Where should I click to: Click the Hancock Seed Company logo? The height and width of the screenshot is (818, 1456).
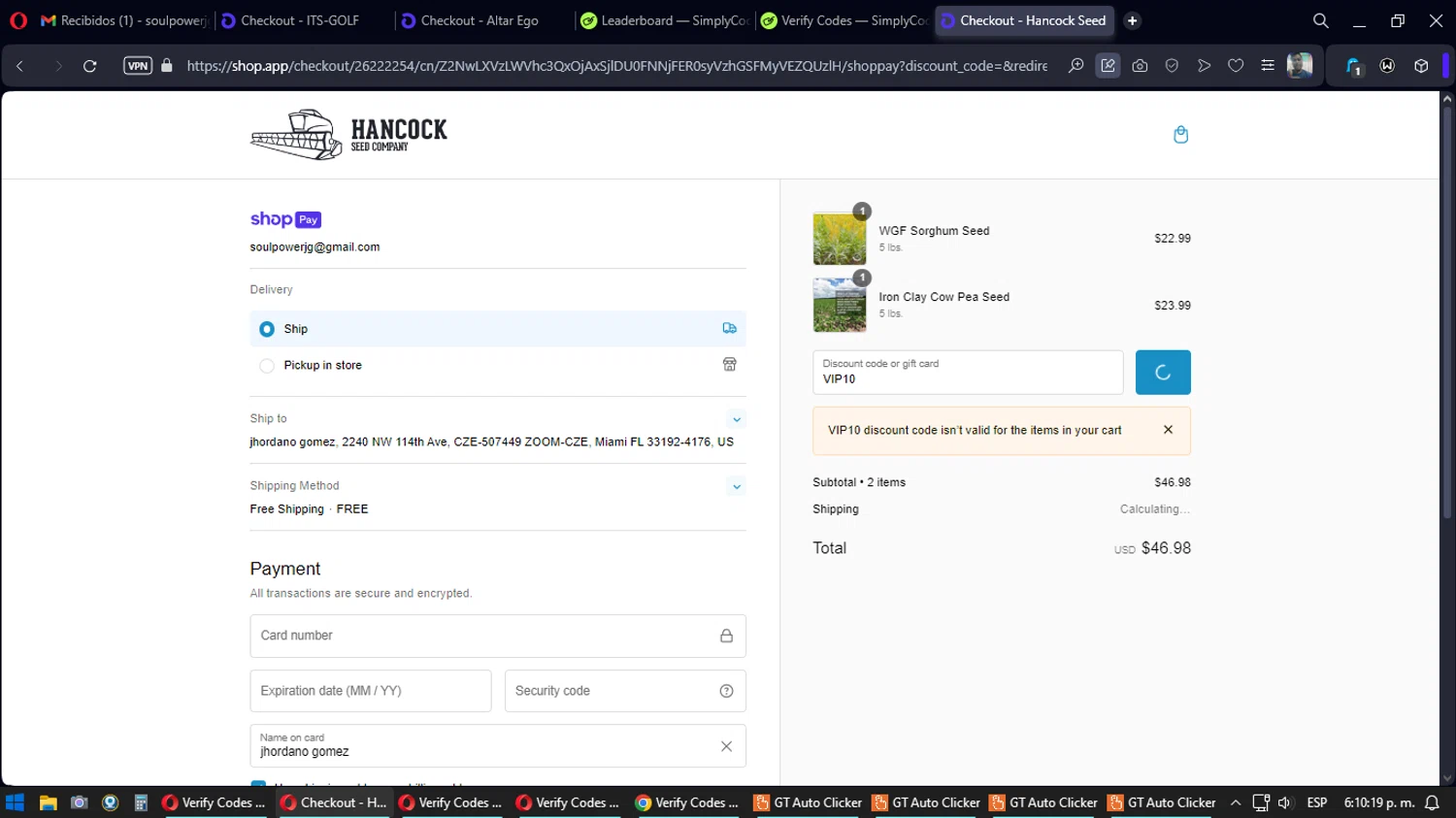[x=348, y=135]
